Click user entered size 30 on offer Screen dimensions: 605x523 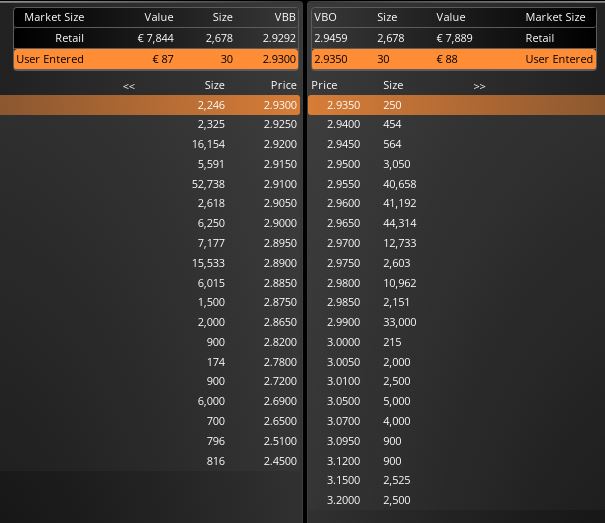(x=383, y=59)
